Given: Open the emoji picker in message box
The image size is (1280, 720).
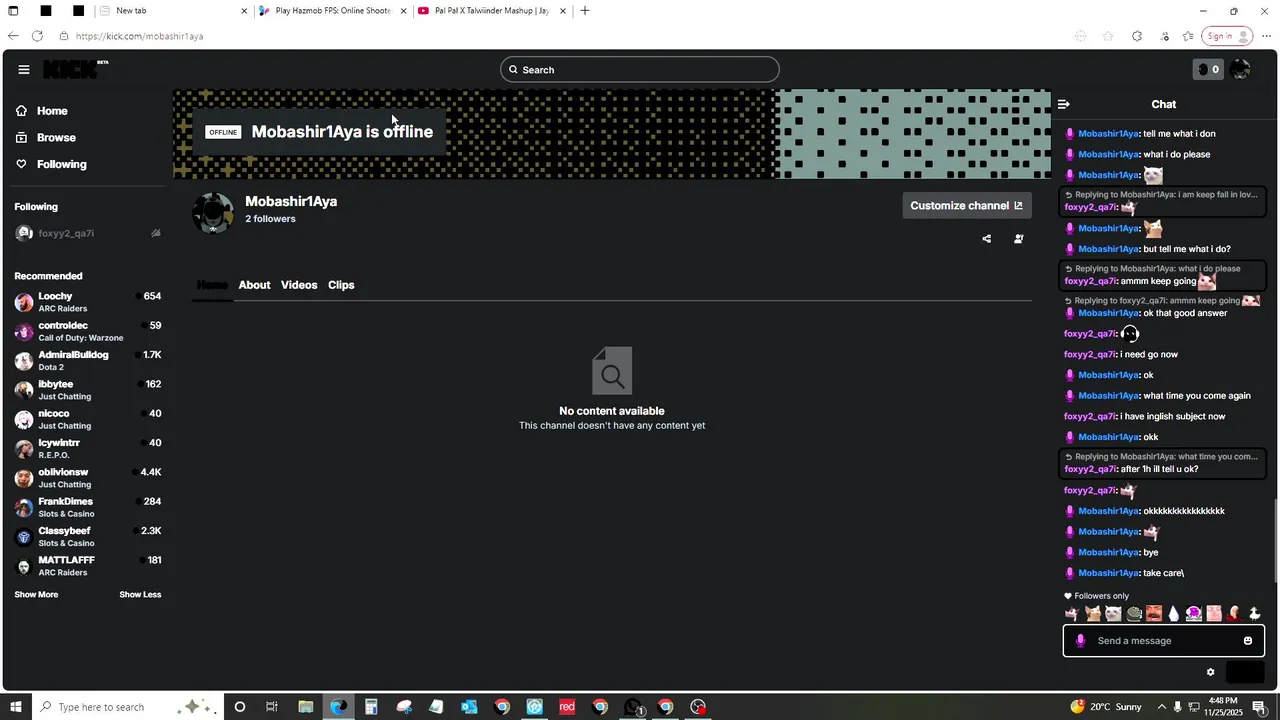Looking at the screenshot, I should 1248,641.
